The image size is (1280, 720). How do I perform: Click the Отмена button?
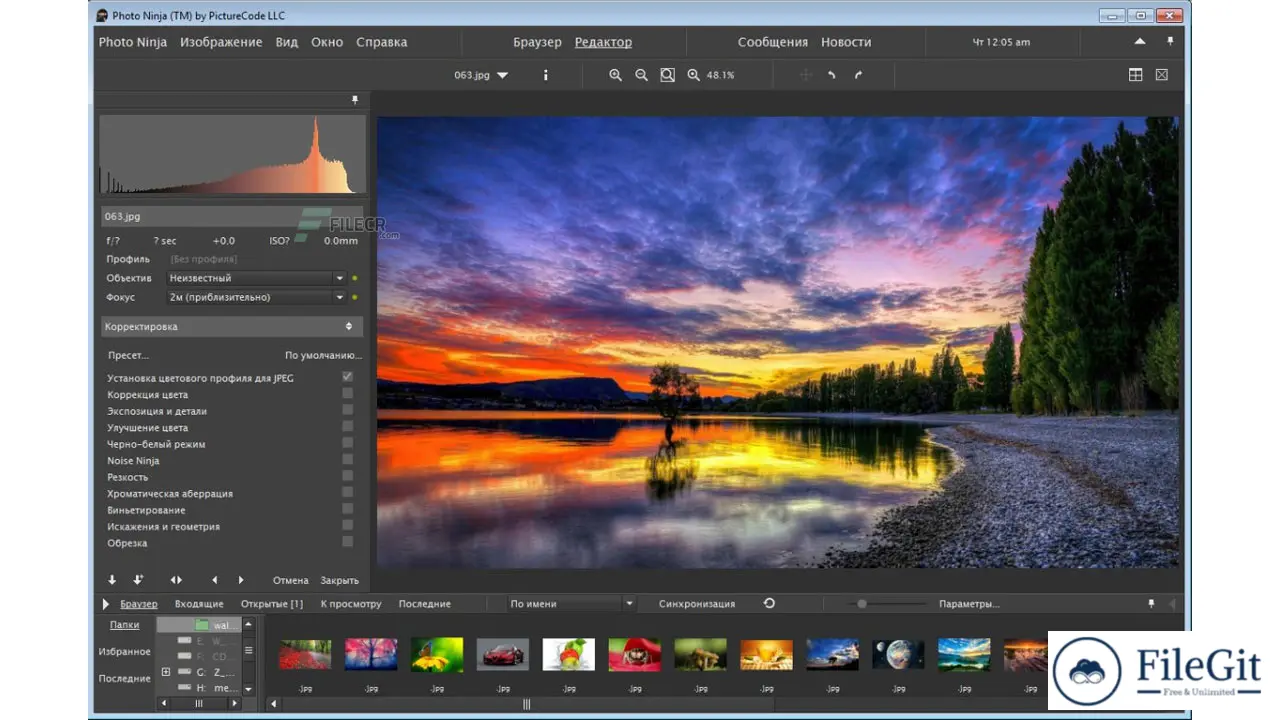291,580
